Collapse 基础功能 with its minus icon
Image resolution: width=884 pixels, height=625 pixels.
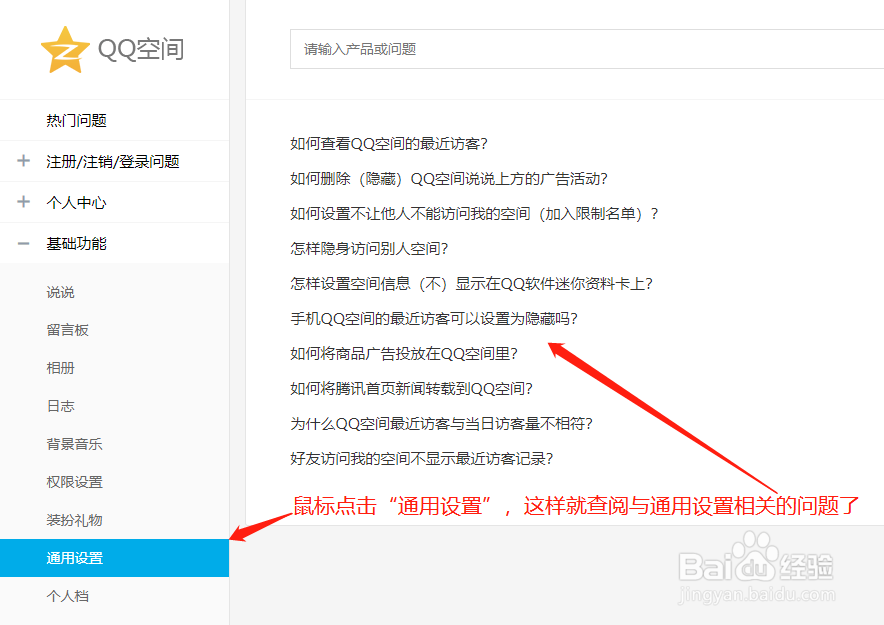pyautogui.click(x=24, y=243)
